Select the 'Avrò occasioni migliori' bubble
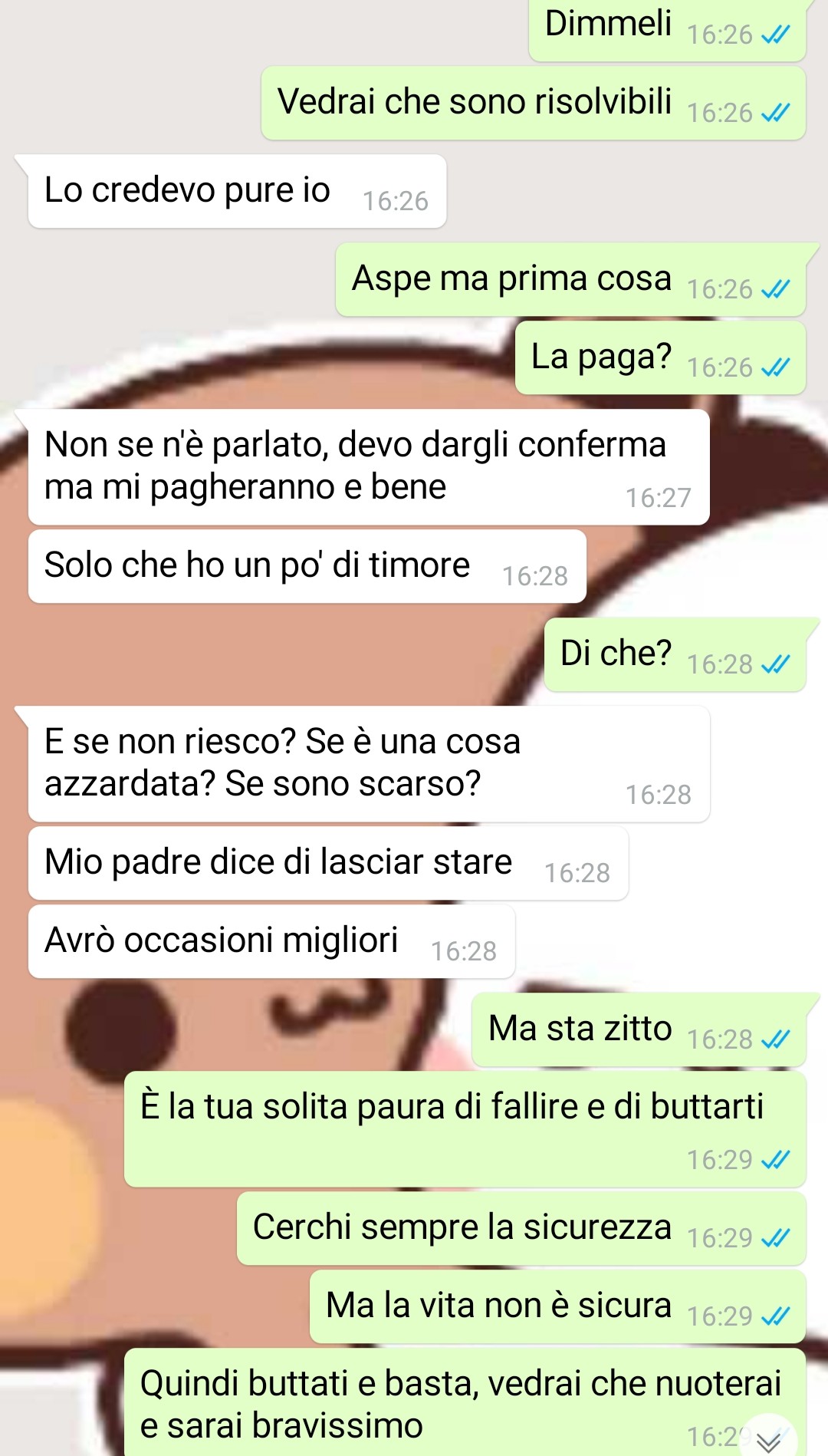The height and width of the screenshot is (1456, 828). pyautogui.click(x=271, y=941)
